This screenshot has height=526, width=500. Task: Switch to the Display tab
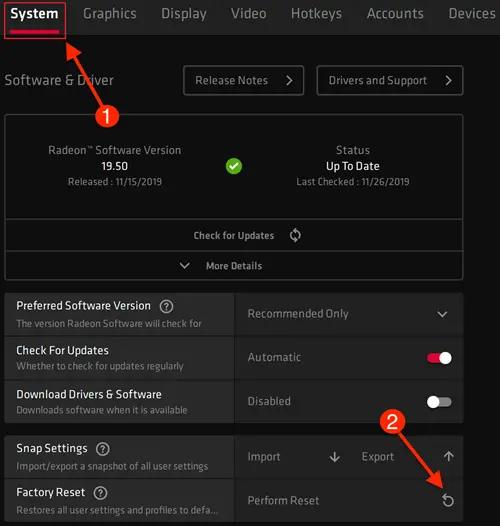pyautogui.click(x=184, y=14)
